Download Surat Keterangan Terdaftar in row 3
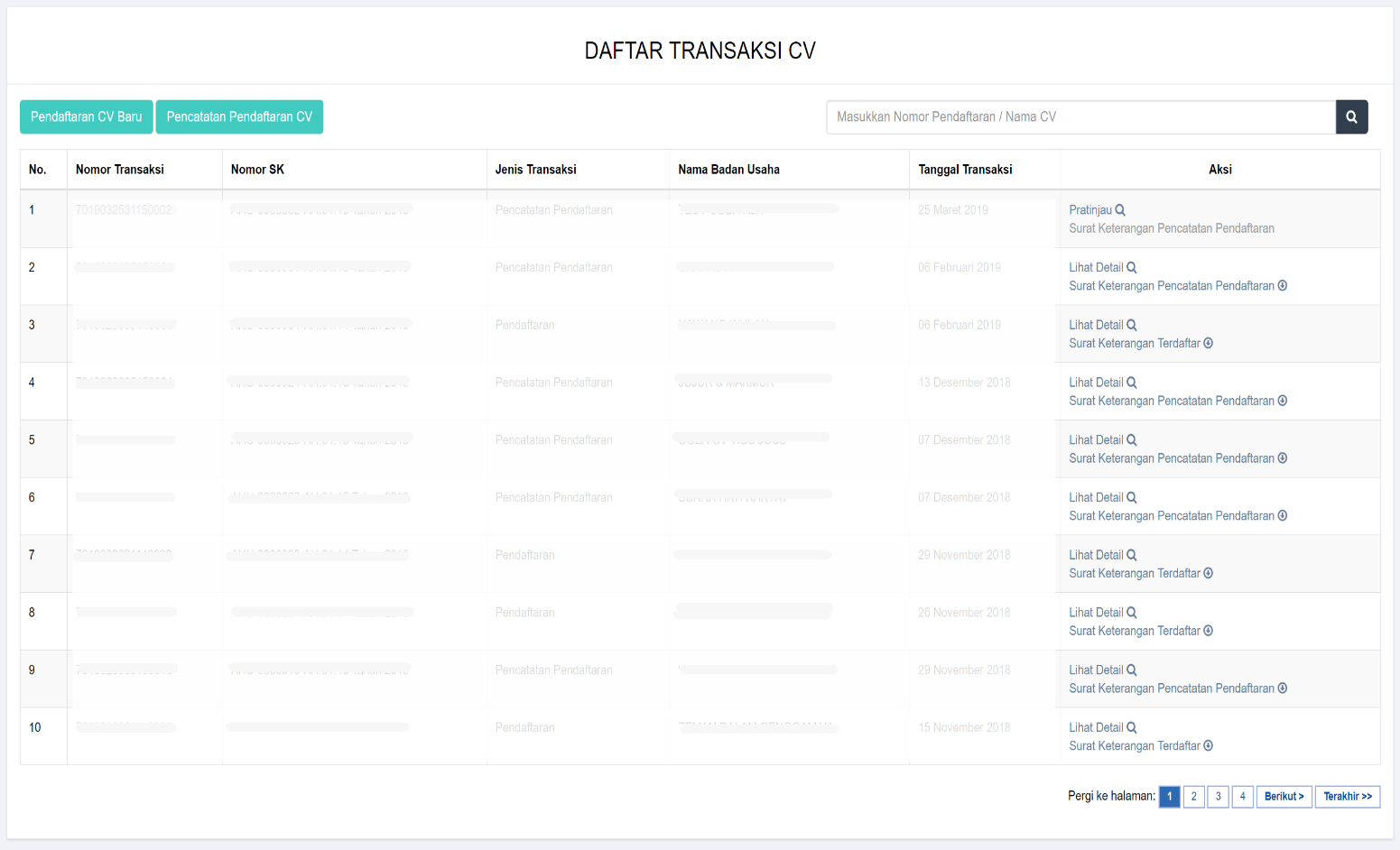The width and height of the screenshot is (1400, 850). pyautogui.click(x=1208, y=344)
